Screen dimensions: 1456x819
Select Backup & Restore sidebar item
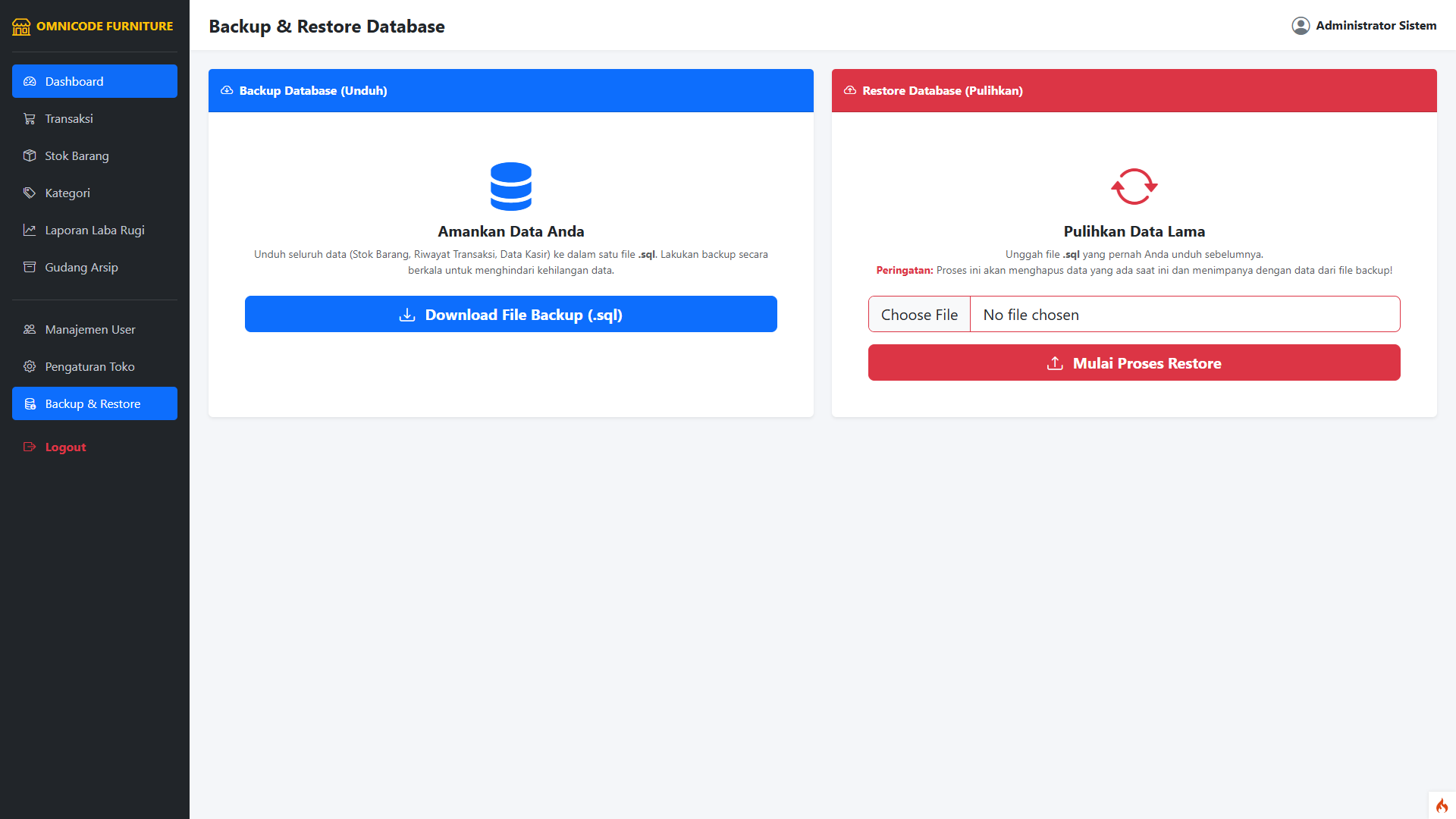click(95, 404)
